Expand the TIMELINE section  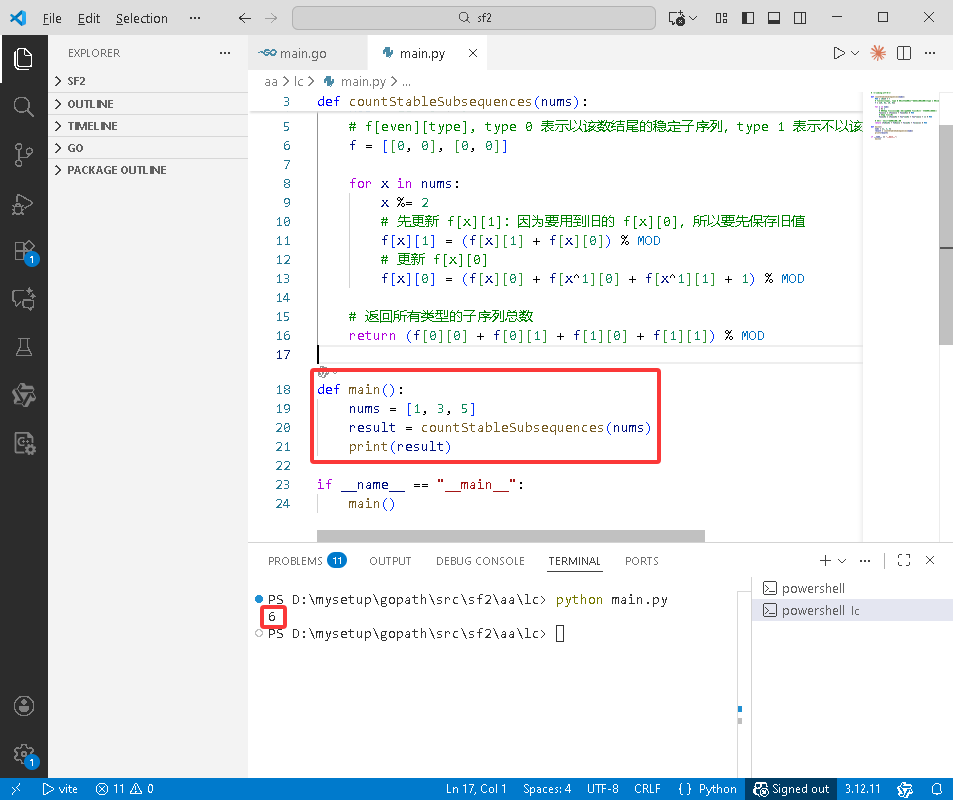(x=148, y=126)
